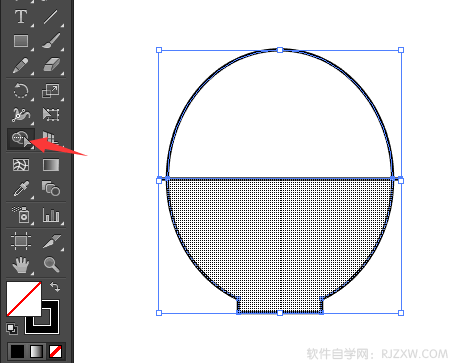Click the top-center selection handle
This screenshot has height=363, width=451.
coord(280,50)
